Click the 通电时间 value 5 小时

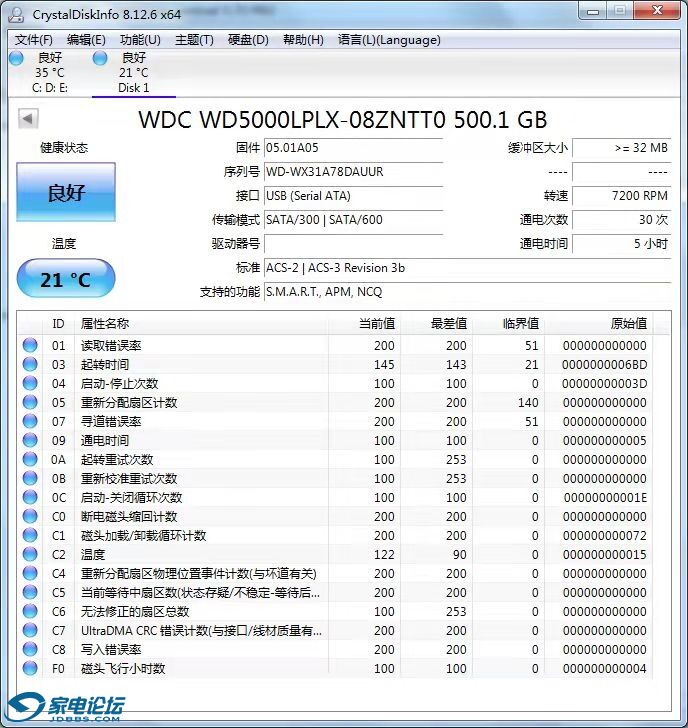pyautogui.click(x=622, y=244)
